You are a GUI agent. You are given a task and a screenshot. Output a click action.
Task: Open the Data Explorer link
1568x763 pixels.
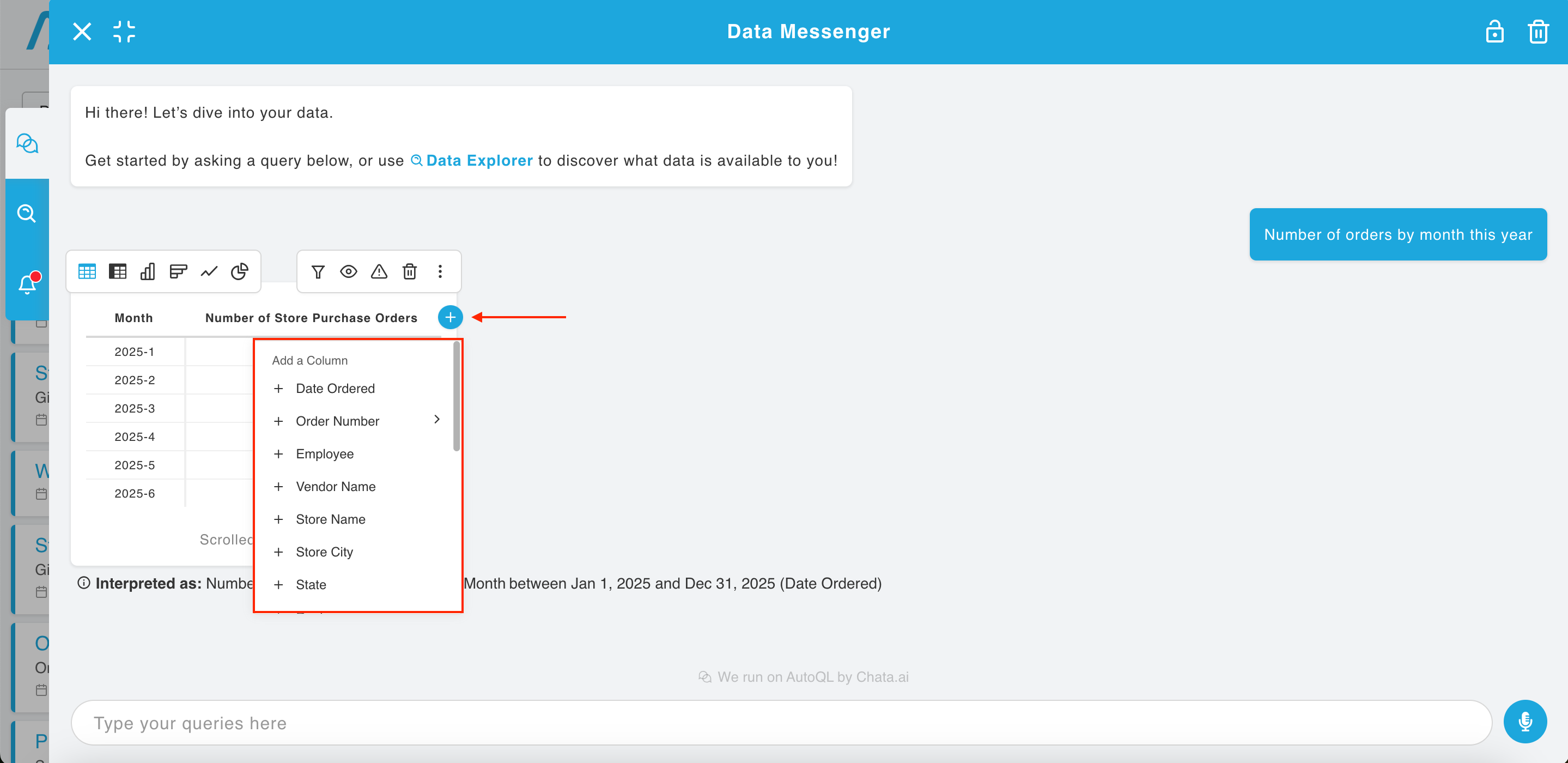[x=472, y=161]
